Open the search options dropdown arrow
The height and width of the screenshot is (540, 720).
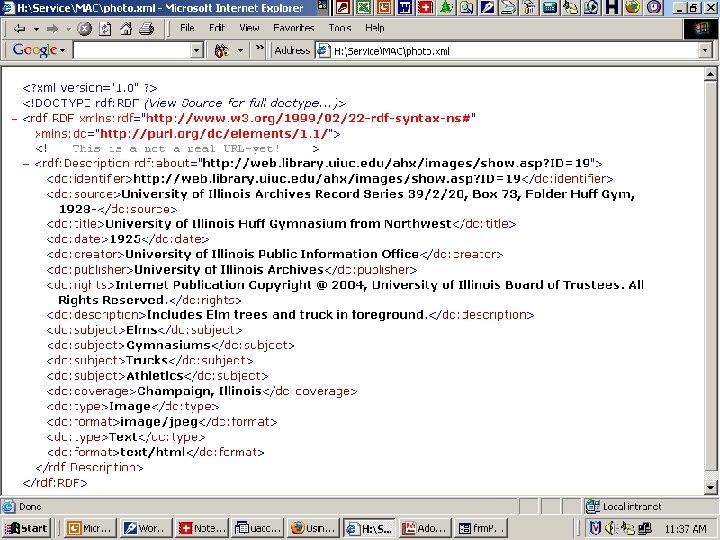[240, 50]
